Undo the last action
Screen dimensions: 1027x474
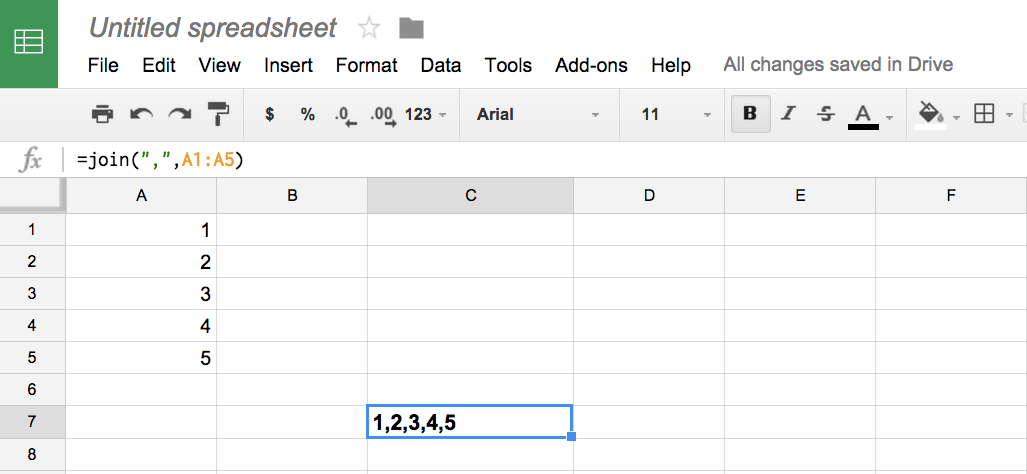(x=141, y=115)
